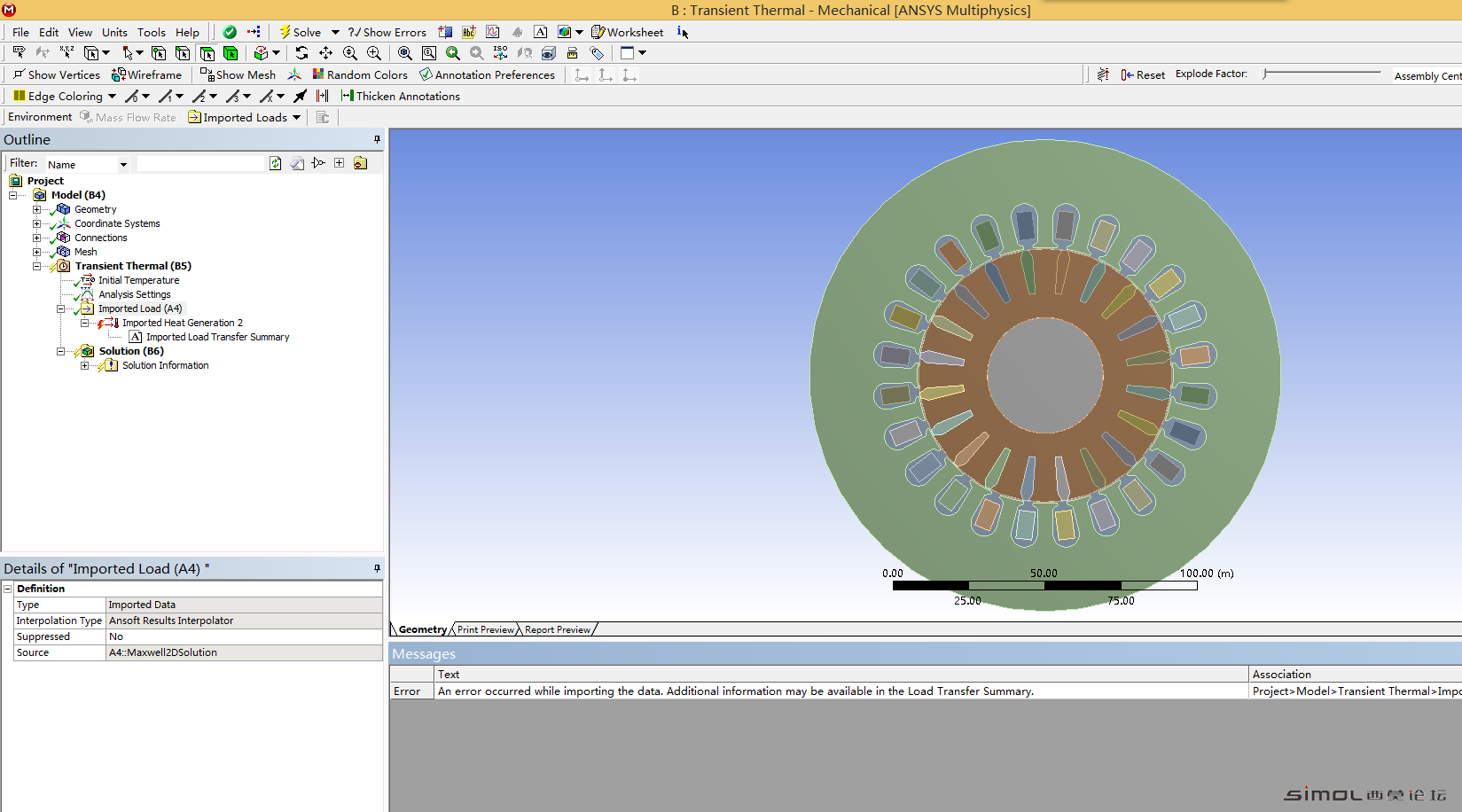Click the Look At eye icon
Viewport: 1462px width, 812px height.
(x=549, y=53)
